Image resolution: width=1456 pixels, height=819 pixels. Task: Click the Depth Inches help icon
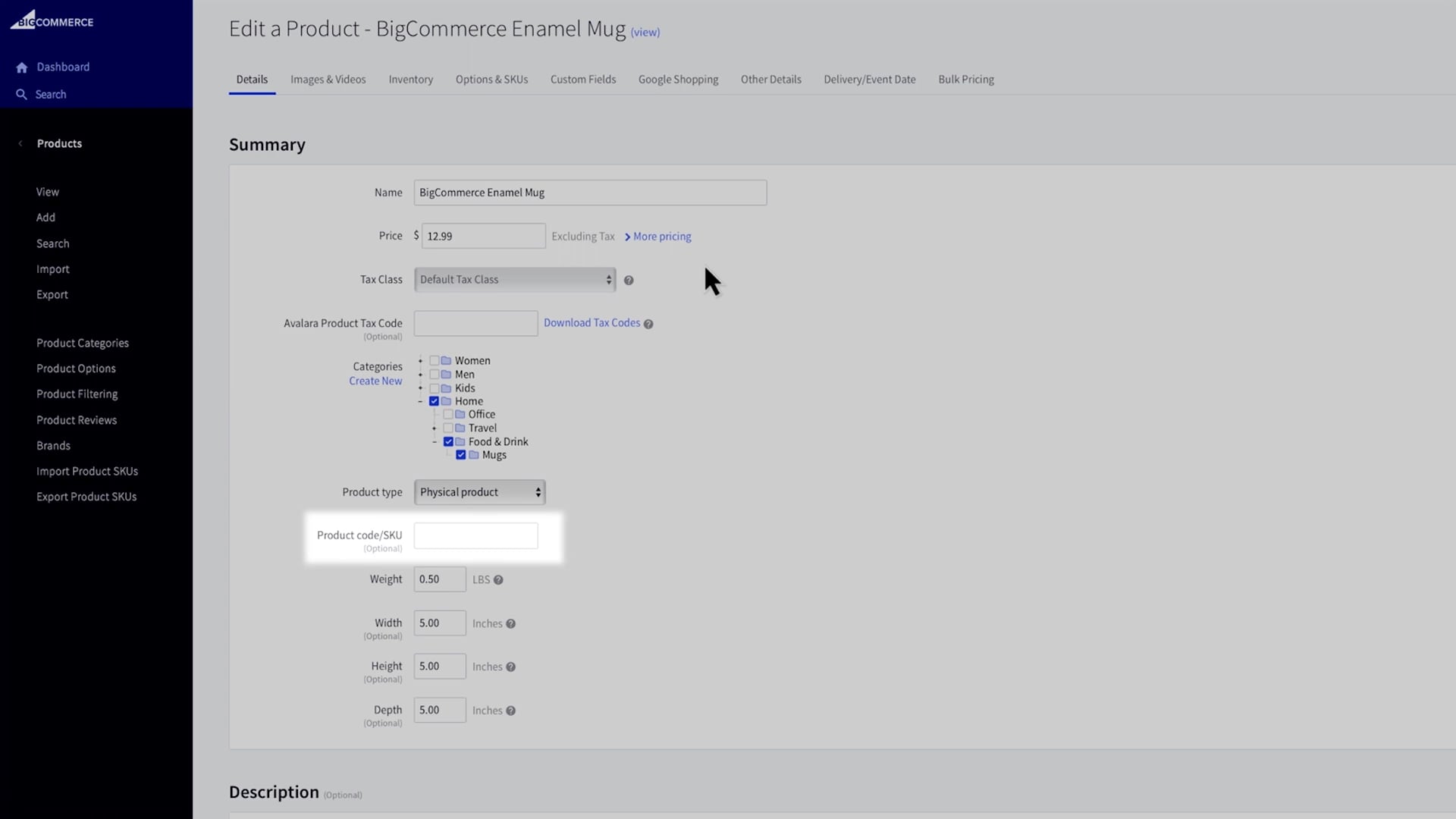(x=511, y=711)
